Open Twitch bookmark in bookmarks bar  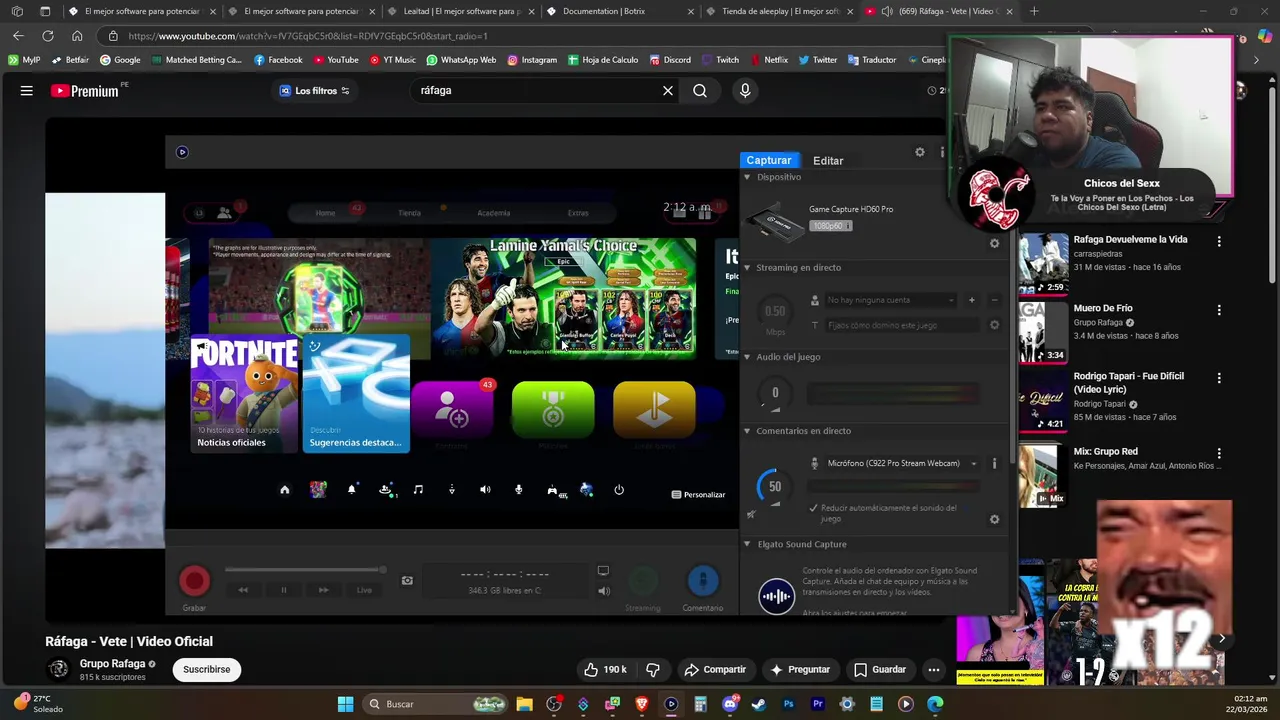[x=720, y=60]
